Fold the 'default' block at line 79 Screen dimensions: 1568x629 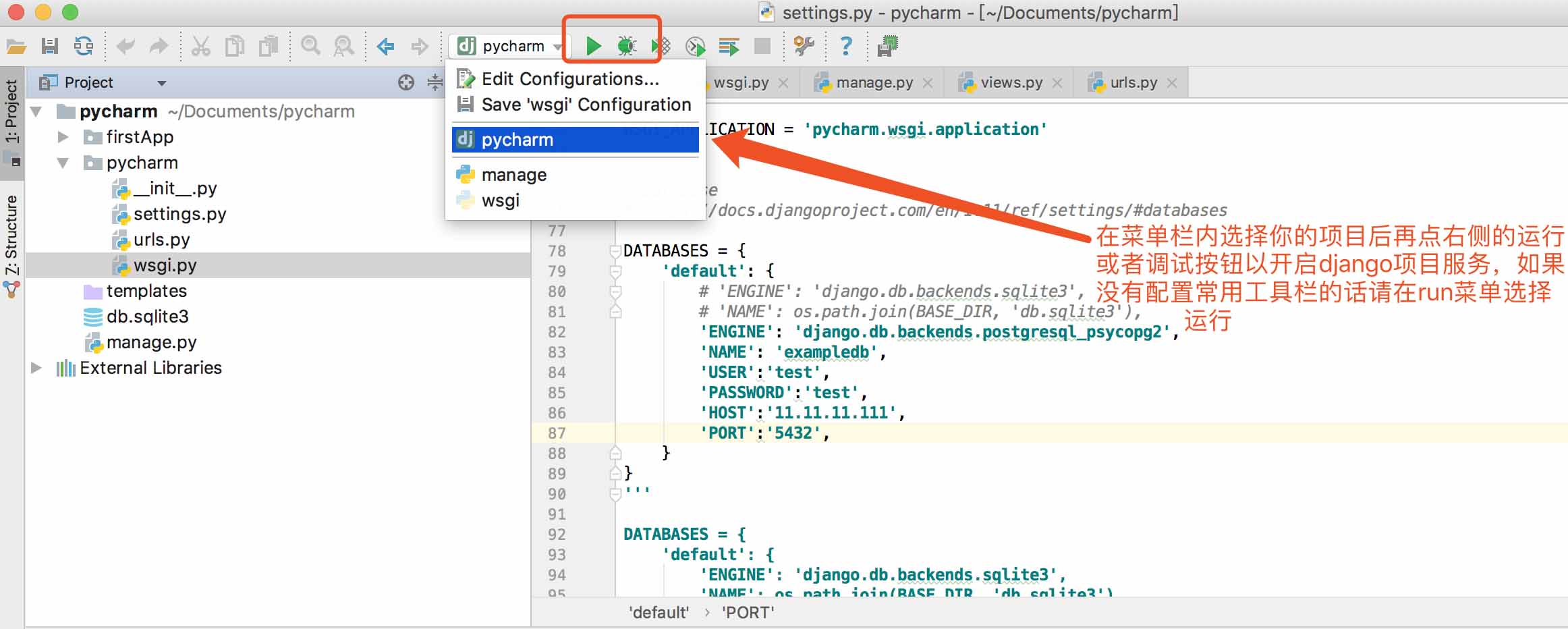[x=615, y=271]
